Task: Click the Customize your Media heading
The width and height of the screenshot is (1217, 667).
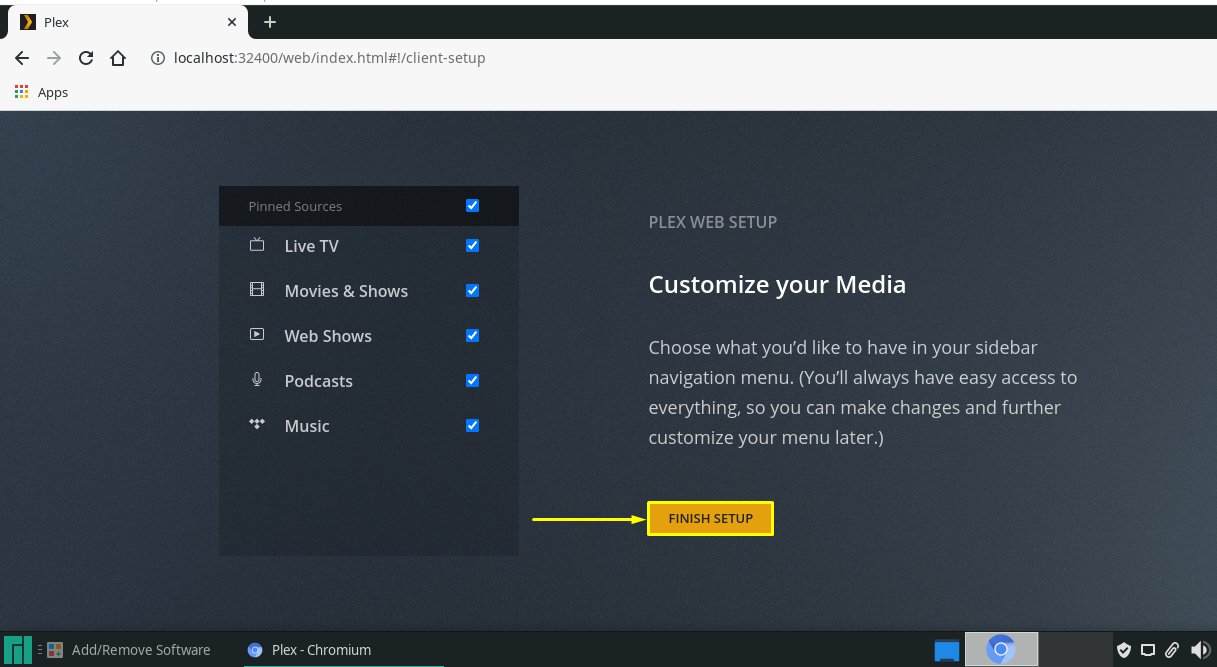Action: coord(777,285)
